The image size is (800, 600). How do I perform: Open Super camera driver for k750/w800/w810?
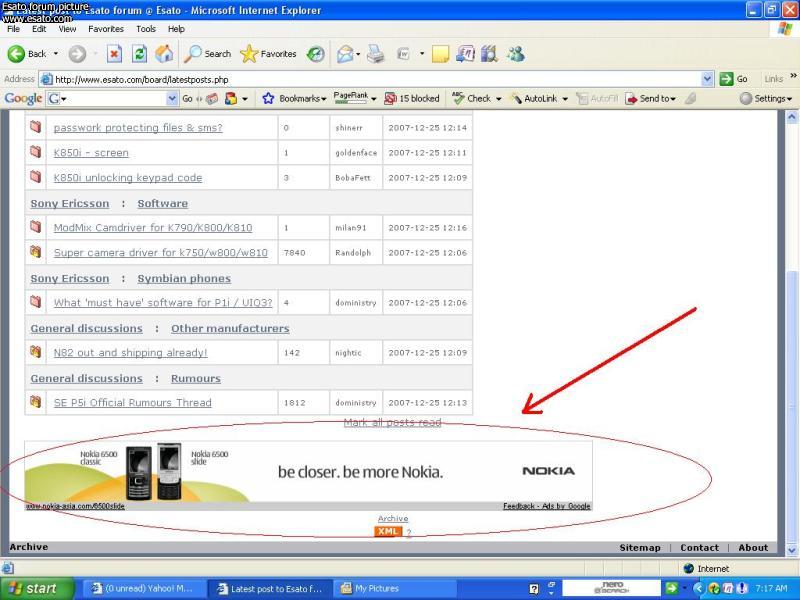[161, 253]
